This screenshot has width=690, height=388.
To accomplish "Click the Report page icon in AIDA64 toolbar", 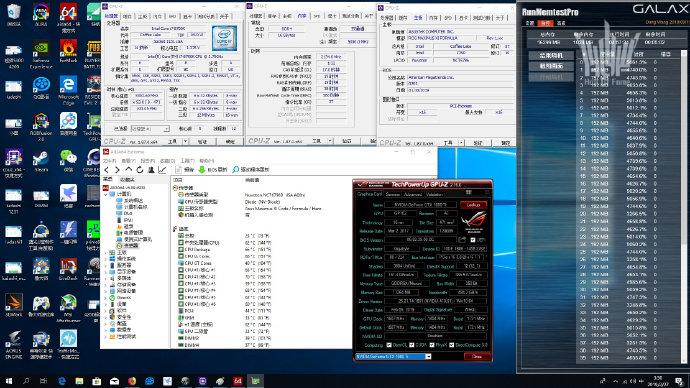I will pos(178,170).
